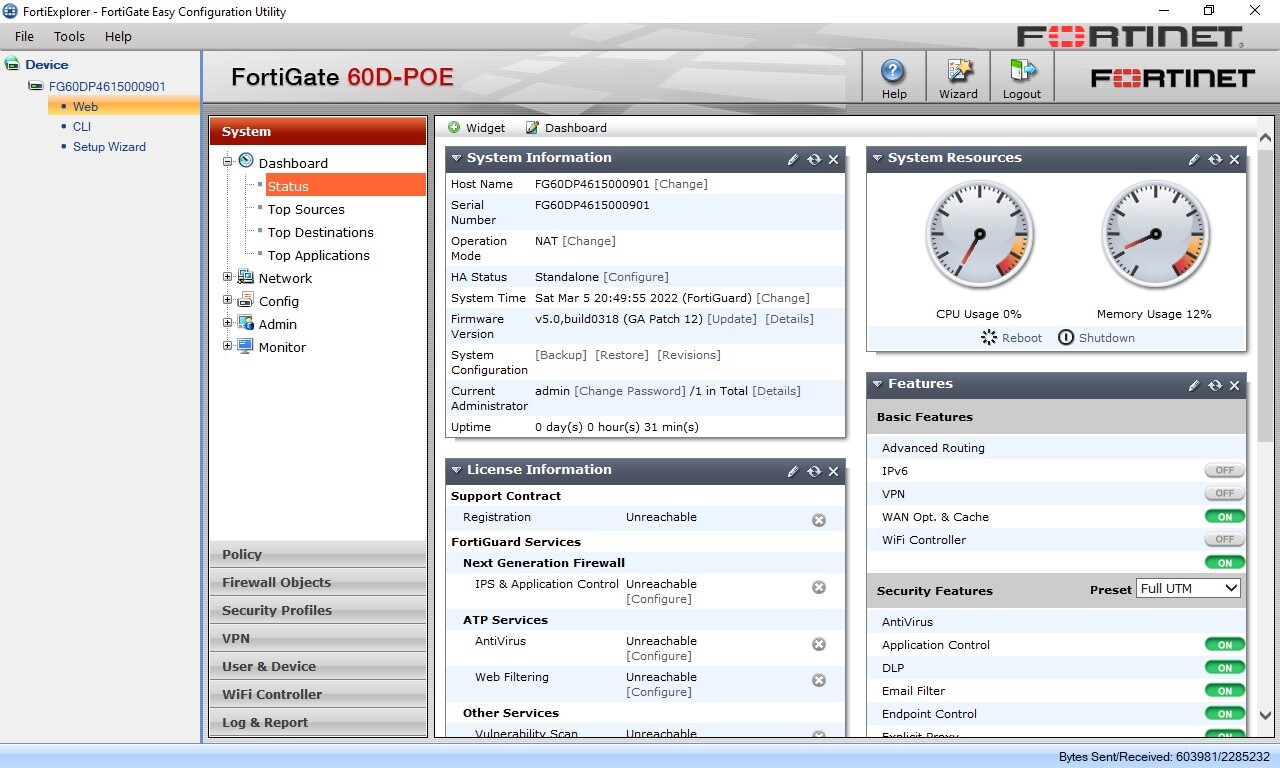Toggle the IPv6 feature switch
The image size is (1280, 768).
[1225, 470]
